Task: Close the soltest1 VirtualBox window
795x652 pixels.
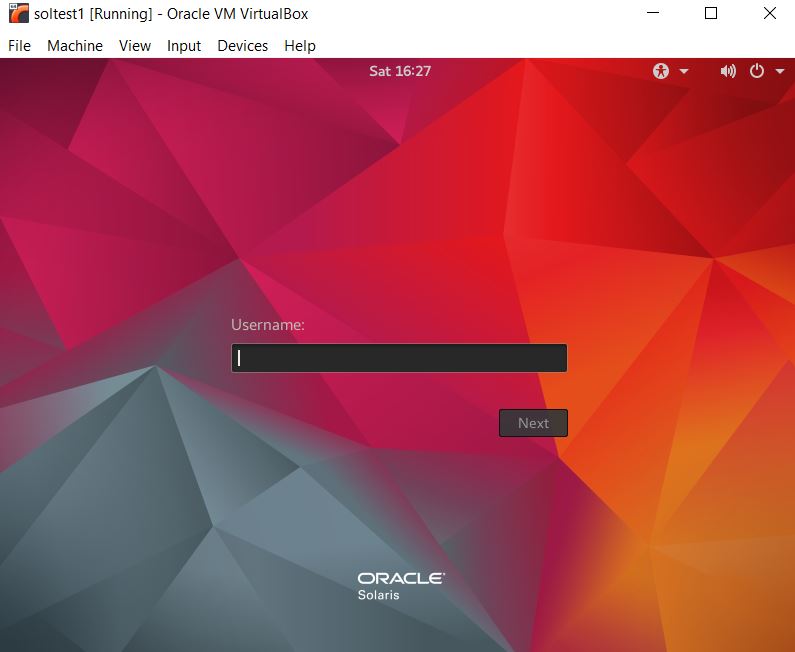Action: tap(770, 13)
